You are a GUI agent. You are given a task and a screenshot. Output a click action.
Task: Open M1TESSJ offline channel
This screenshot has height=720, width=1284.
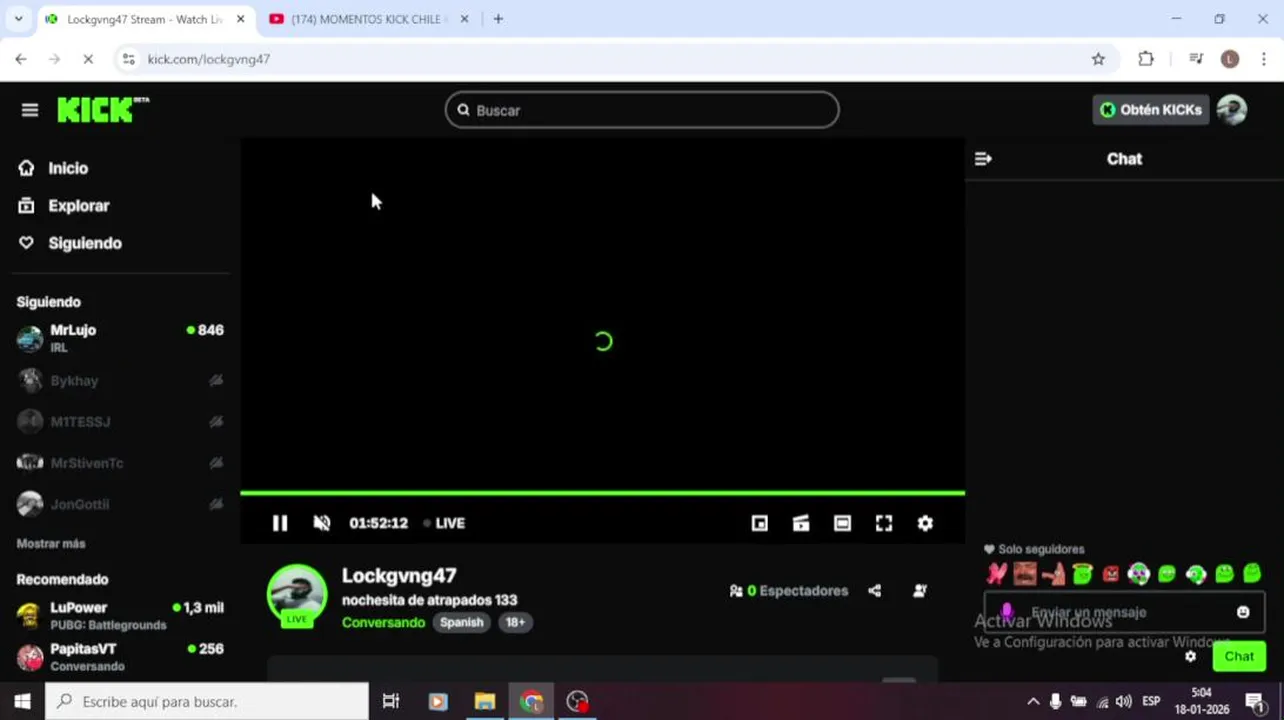tap(120, 422)
